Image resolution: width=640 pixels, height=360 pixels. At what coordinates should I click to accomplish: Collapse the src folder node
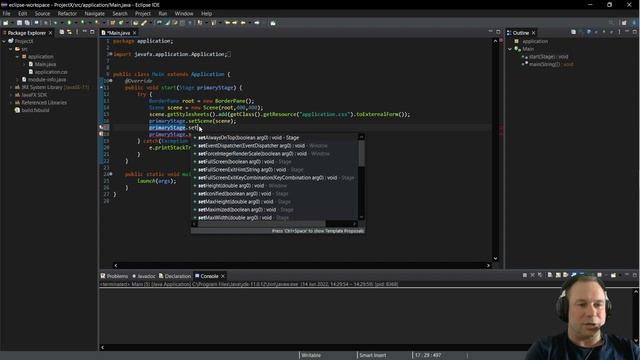point(11,49)
